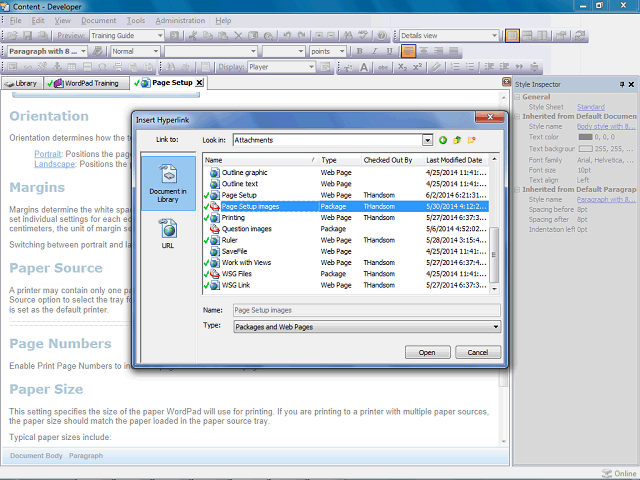This screenshot has width=640, height=480.
Task: Open the points unit dropdown
Action: [342, 51]
